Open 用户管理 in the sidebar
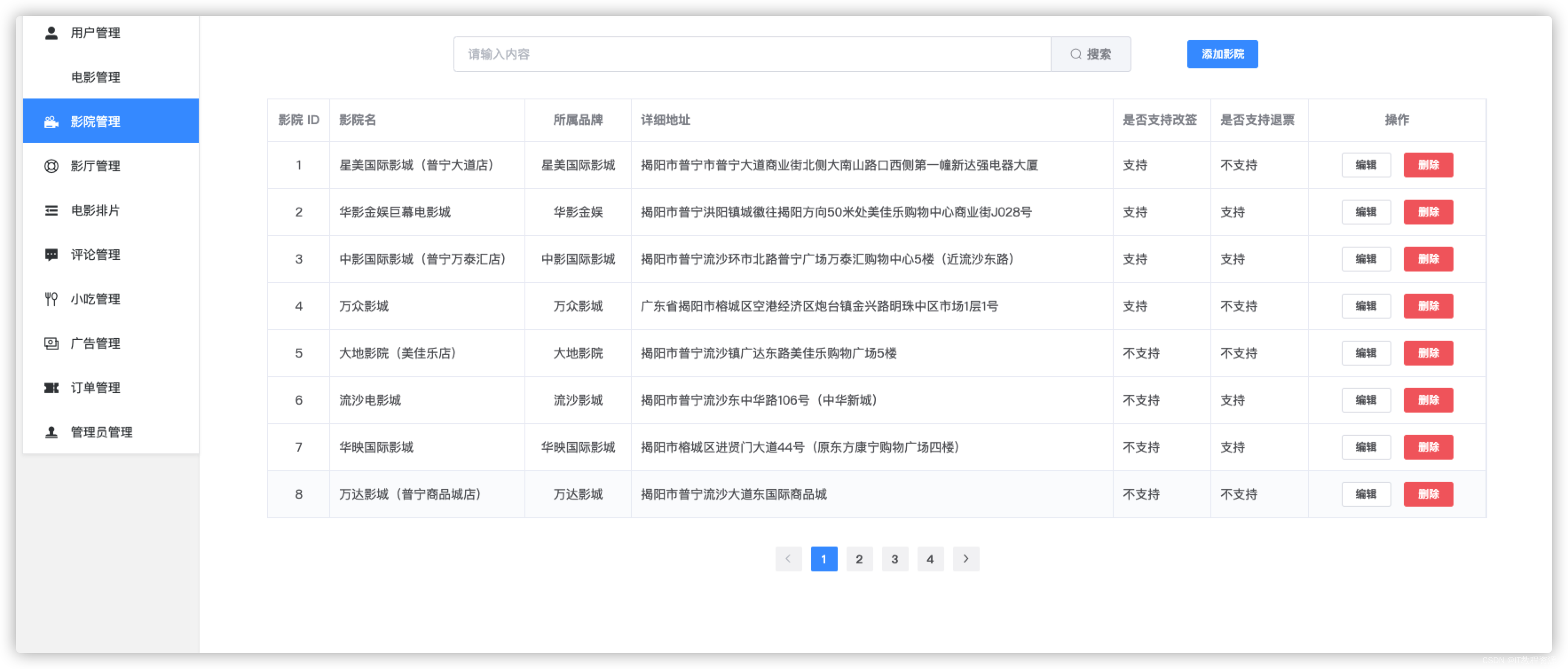Screen dimensions: 1568x669 tap(111, 33)
